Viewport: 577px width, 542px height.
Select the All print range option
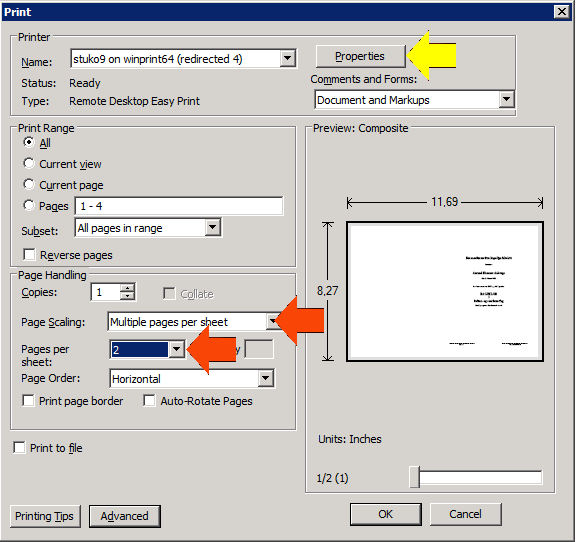(x=29, y=142)
